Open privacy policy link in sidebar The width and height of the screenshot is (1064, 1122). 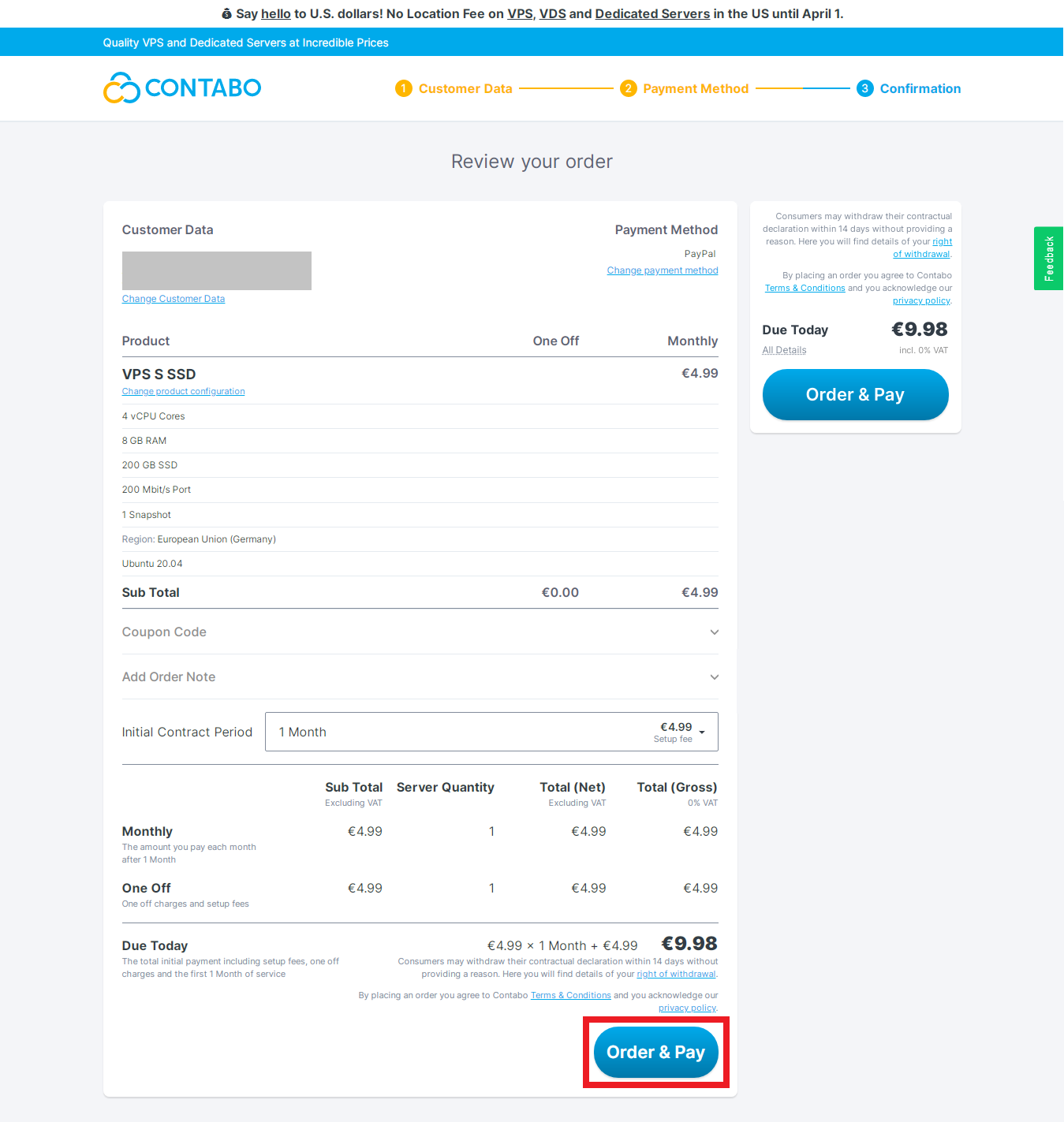[x=921, y=300]
